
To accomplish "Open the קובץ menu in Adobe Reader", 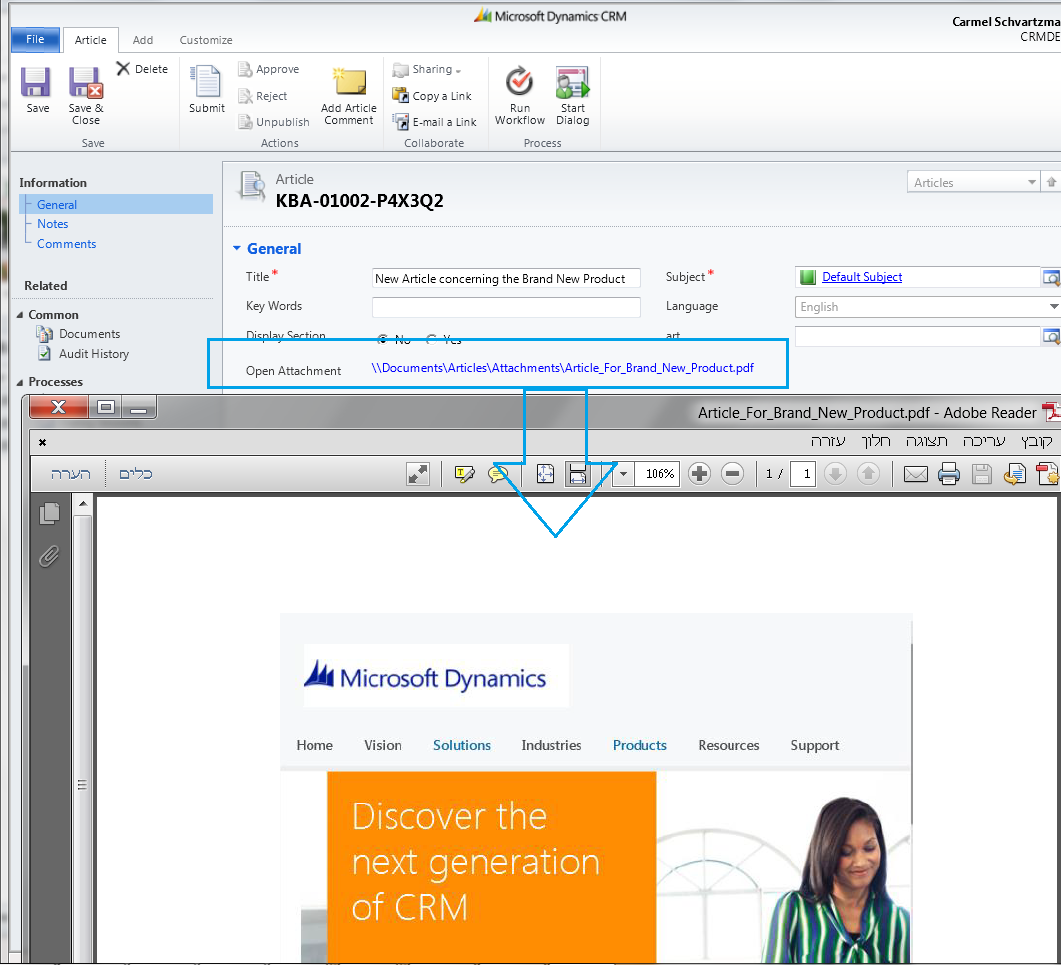I will coord(1037,441).
